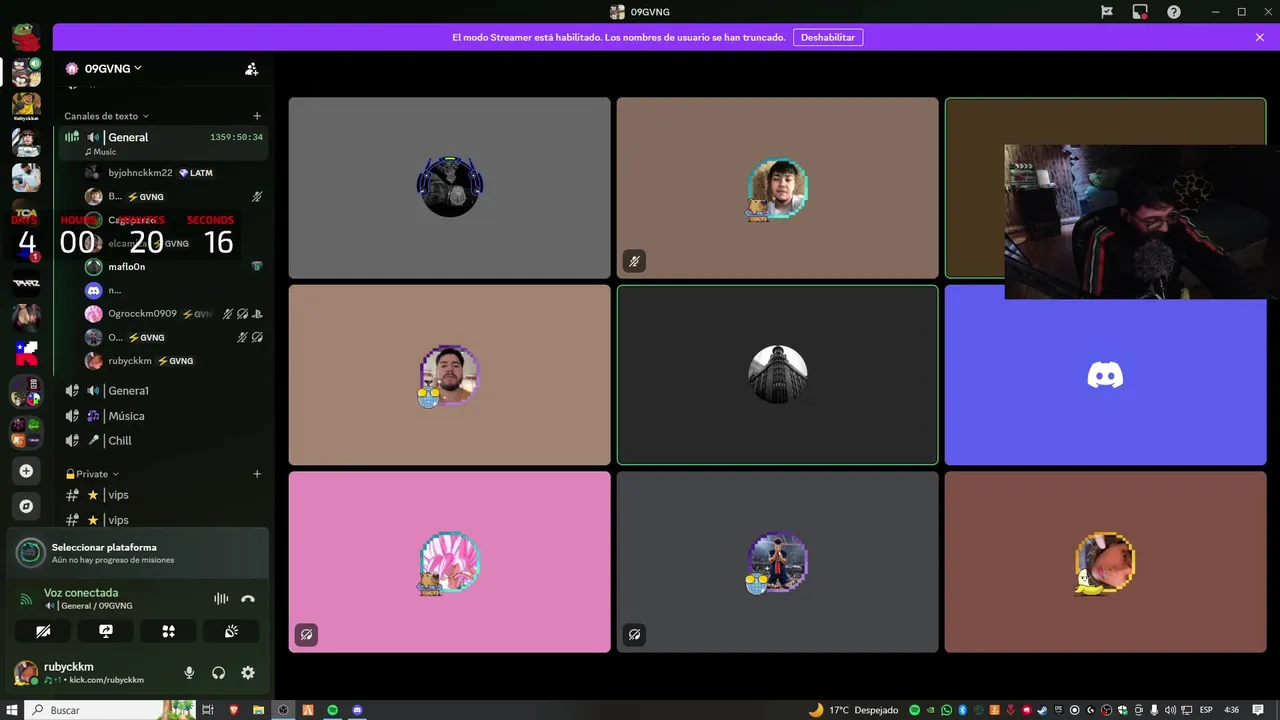The height and width of the screenshot is (720, 1280).
Task: Open the 17°C Despejado weather widget
Action: click(853, 710)
